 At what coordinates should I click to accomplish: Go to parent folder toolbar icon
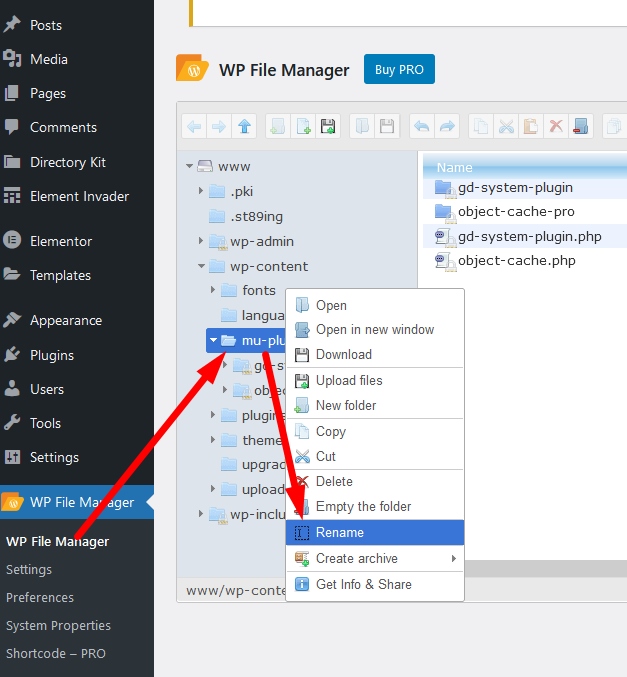point(244,127)
